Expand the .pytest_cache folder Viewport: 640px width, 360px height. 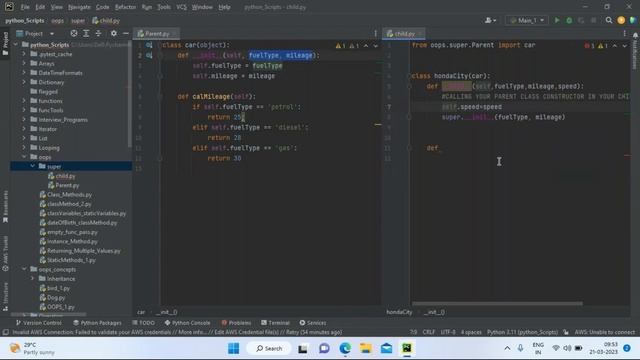pos(24,54)
